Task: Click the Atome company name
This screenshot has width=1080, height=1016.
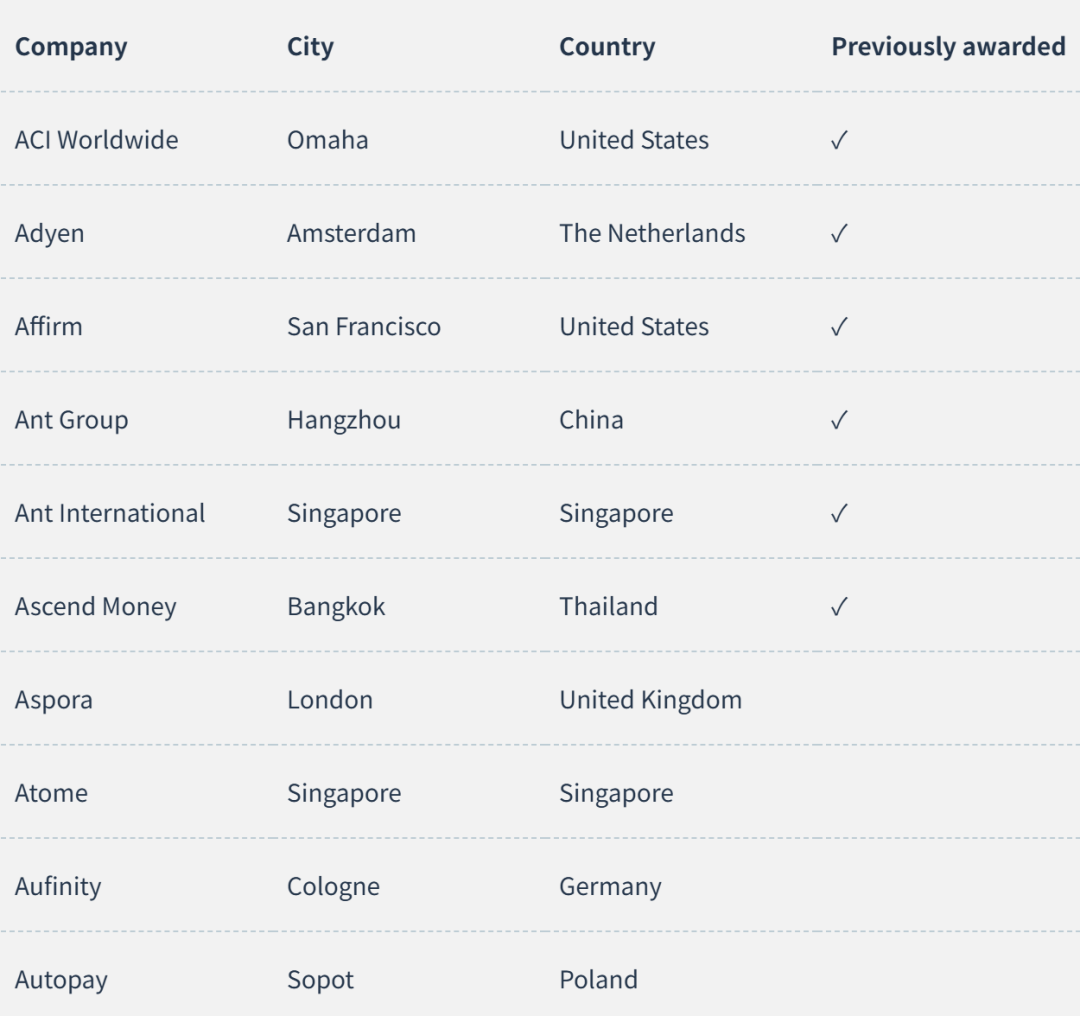Action: pos(51,793)
